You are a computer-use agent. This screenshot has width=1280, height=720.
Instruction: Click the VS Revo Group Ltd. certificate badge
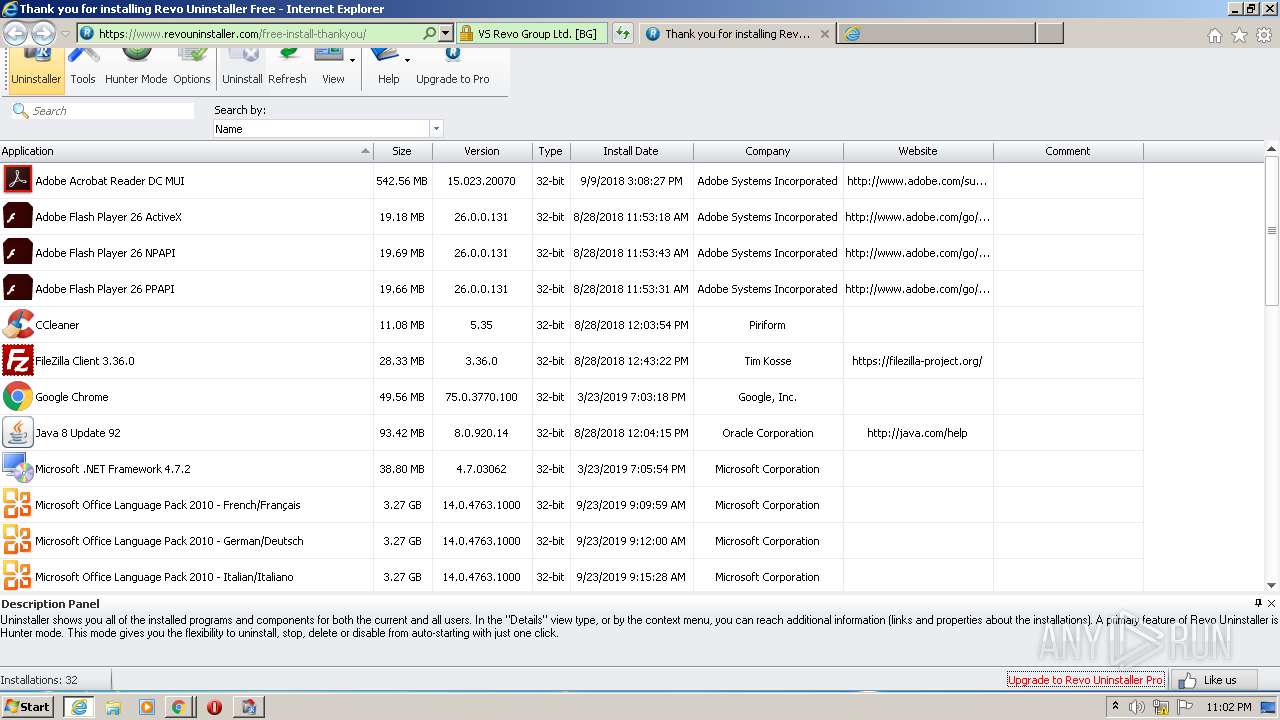click(531, 33)
